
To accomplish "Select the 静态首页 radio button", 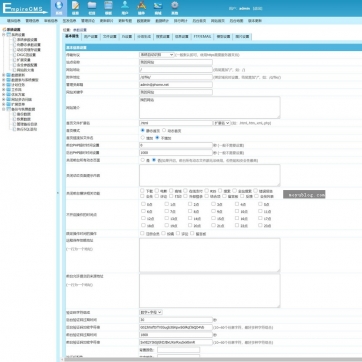I will [143, 130].
